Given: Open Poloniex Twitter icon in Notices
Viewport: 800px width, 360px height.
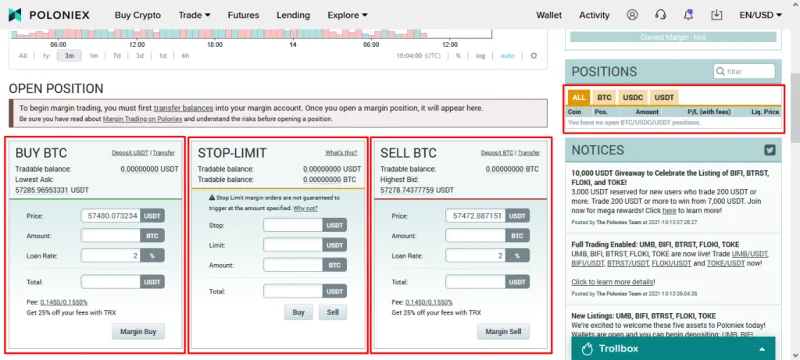Looking at the screenshot, I should click(x=769, y=150).
